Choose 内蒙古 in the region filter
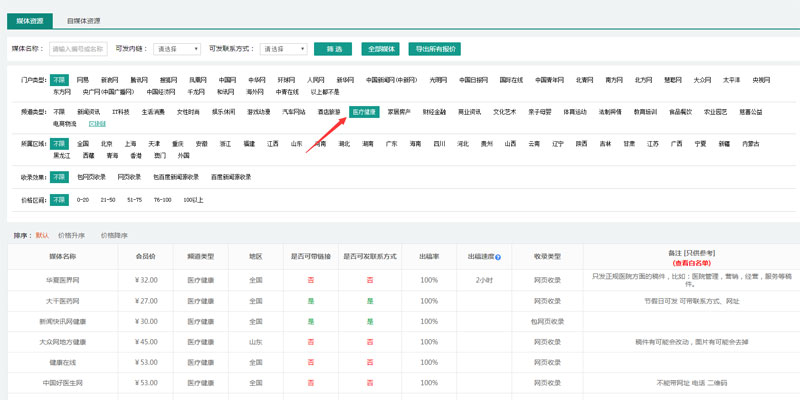Screen dimensions: 800x400 coord(751,144)
